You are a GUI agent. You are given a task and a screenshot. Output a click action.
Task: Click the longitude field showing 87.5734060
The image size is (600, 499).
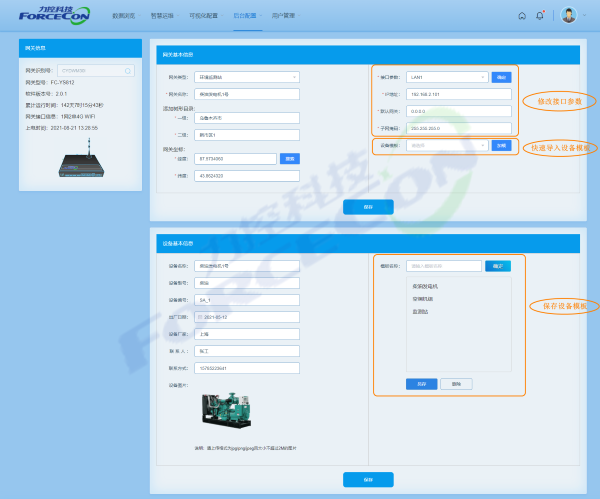pos(235,159)
